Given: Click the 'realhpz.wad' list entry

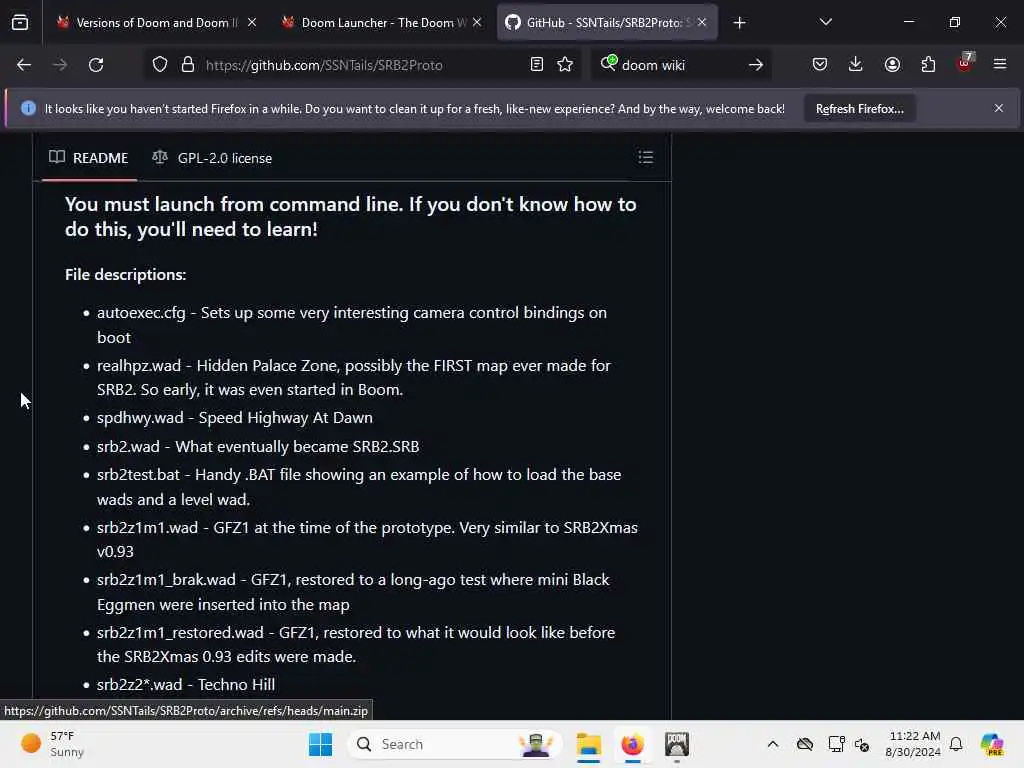Looking at the screenshot, I should [x=353, y=377].
